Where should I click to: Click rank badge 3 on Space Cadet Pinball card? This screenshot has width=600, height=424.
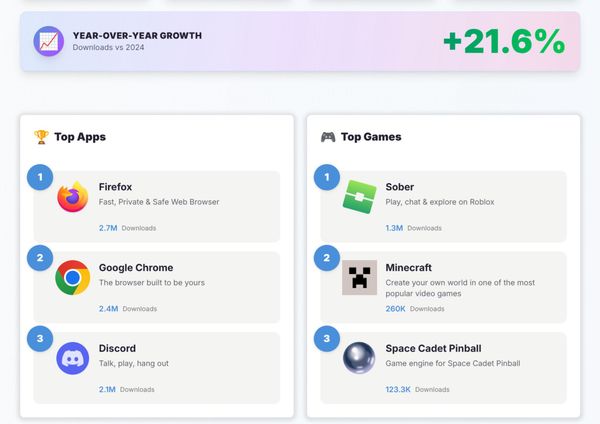(x=327, y=339)
